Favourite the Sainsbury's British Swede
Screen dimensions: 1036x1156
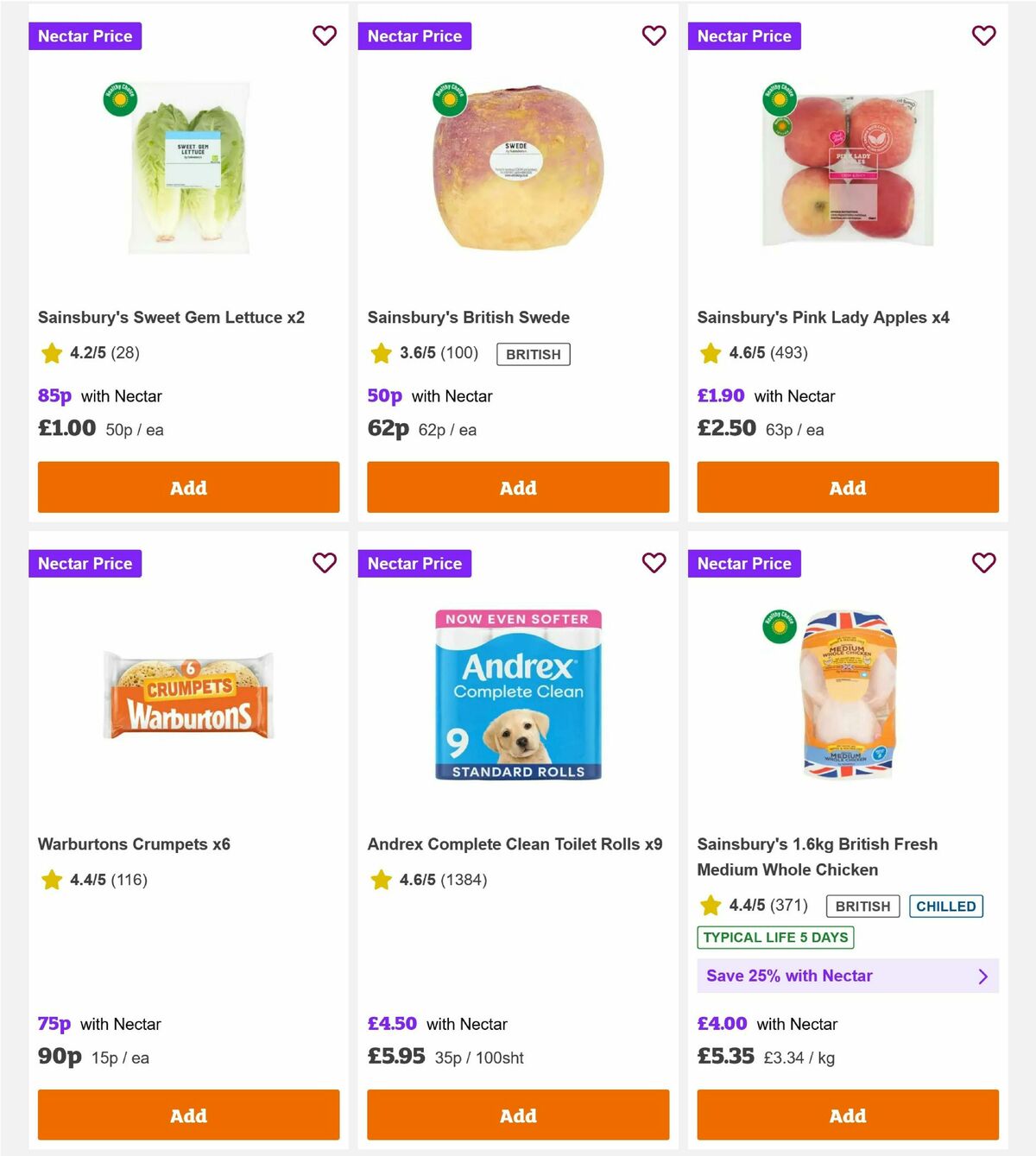coord(654,35)
